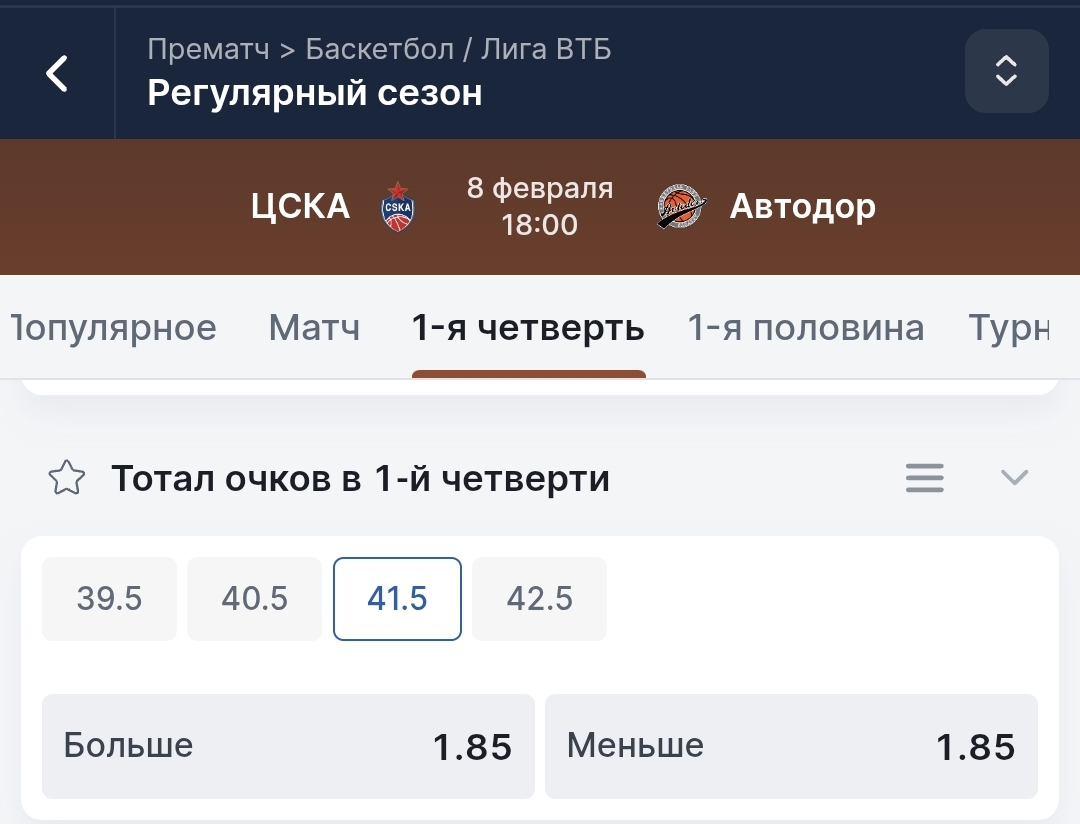Select the active "1-я четверть" tab

528,327
